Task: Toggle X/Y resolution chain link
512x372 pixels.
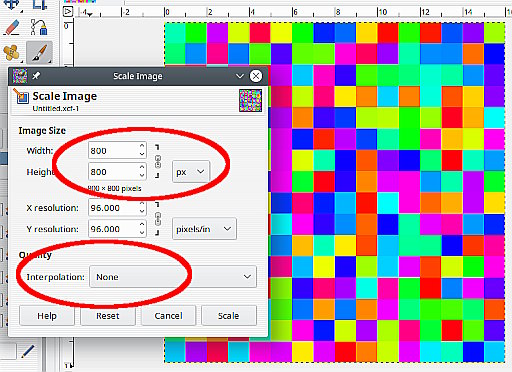Action: click(158, 219)
